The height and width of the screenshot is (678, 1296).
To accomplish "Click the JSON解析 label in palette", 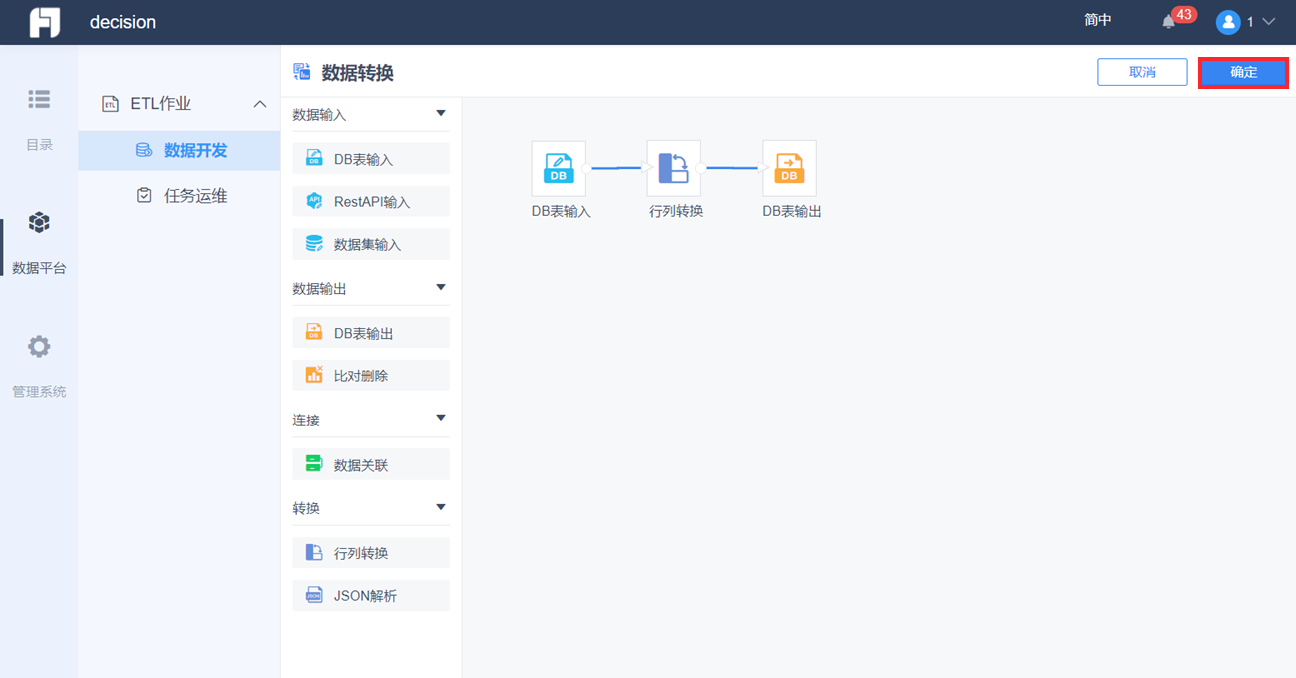I will pos(365,596).
